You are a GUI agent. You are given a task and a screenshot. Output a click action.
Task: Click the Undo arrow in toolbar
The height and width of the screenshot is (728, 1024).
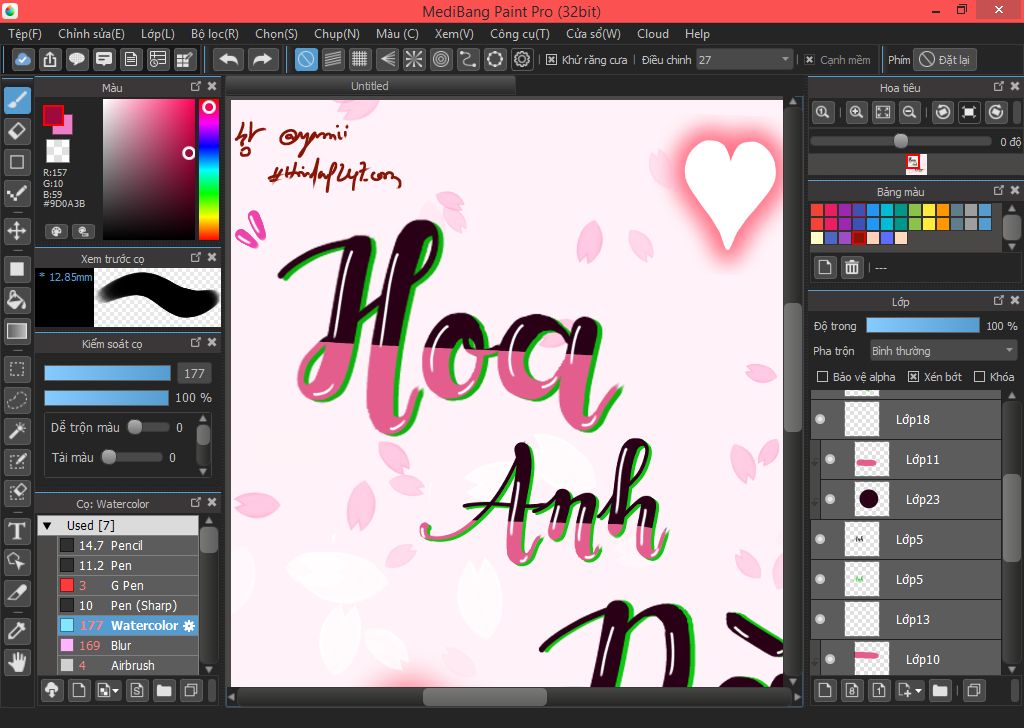pyautogui.click(x=229, y=59)
